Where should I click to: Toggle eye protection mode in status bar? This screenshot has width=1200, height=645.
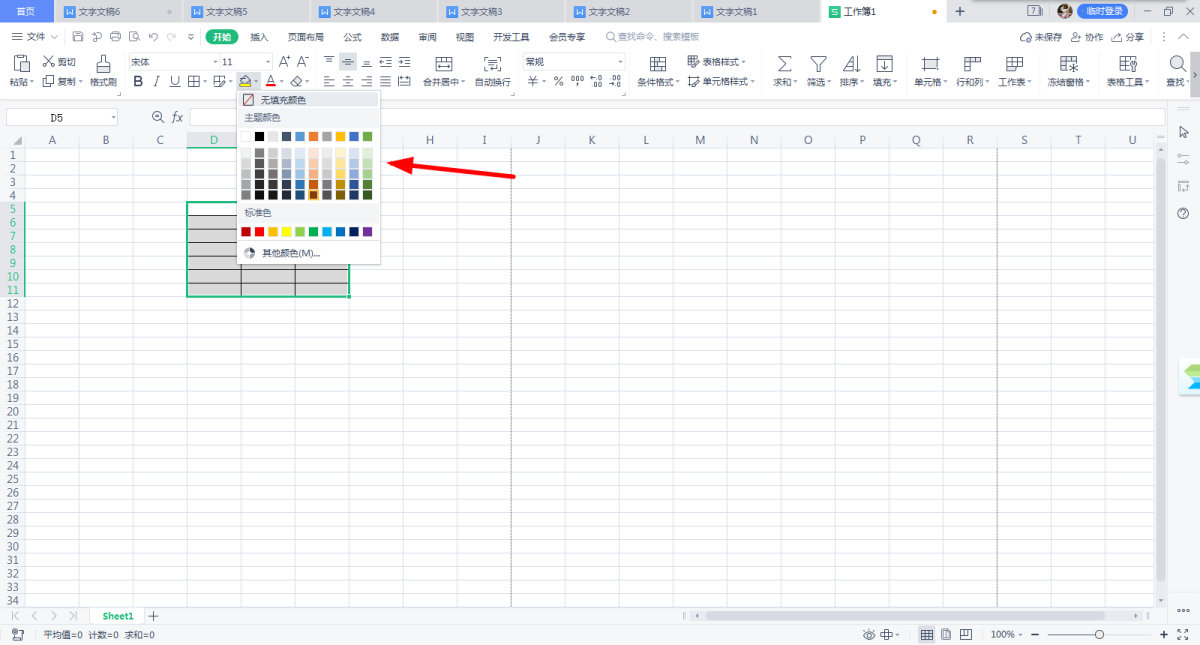pos(869,635)
